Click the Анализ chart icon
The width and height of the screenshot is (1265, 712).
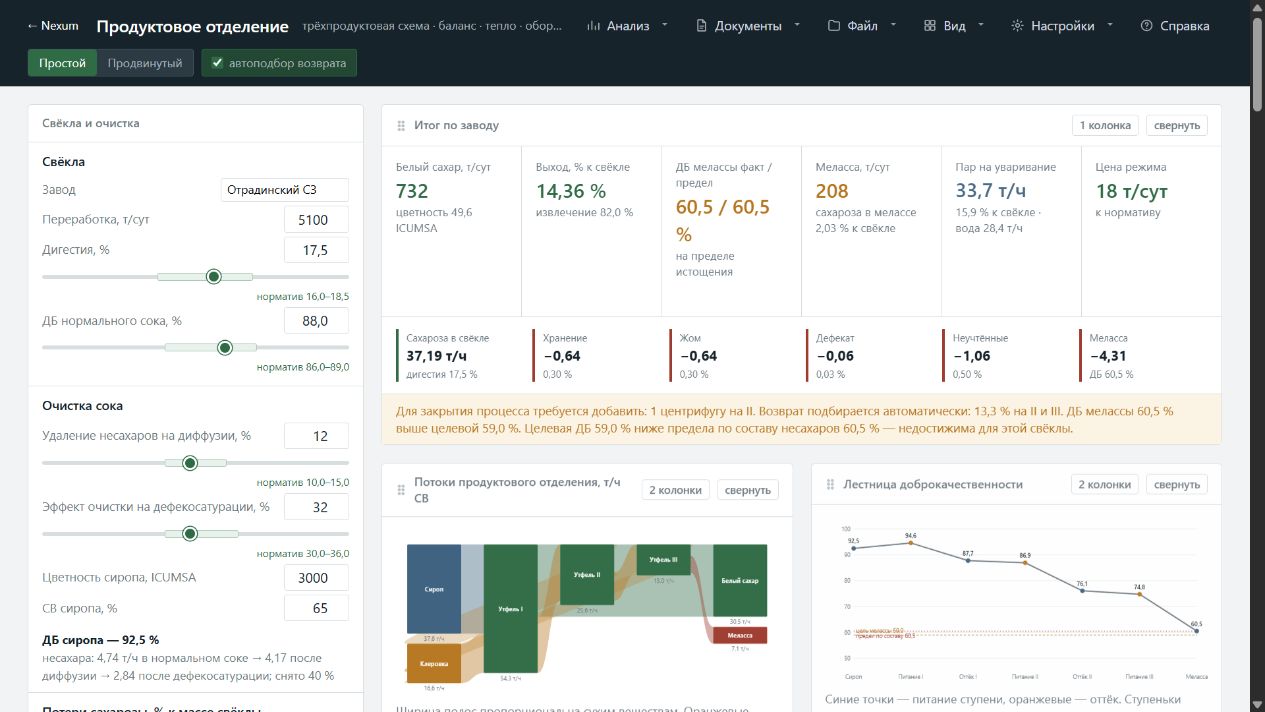pyautogui.click(x=594, y=26)
